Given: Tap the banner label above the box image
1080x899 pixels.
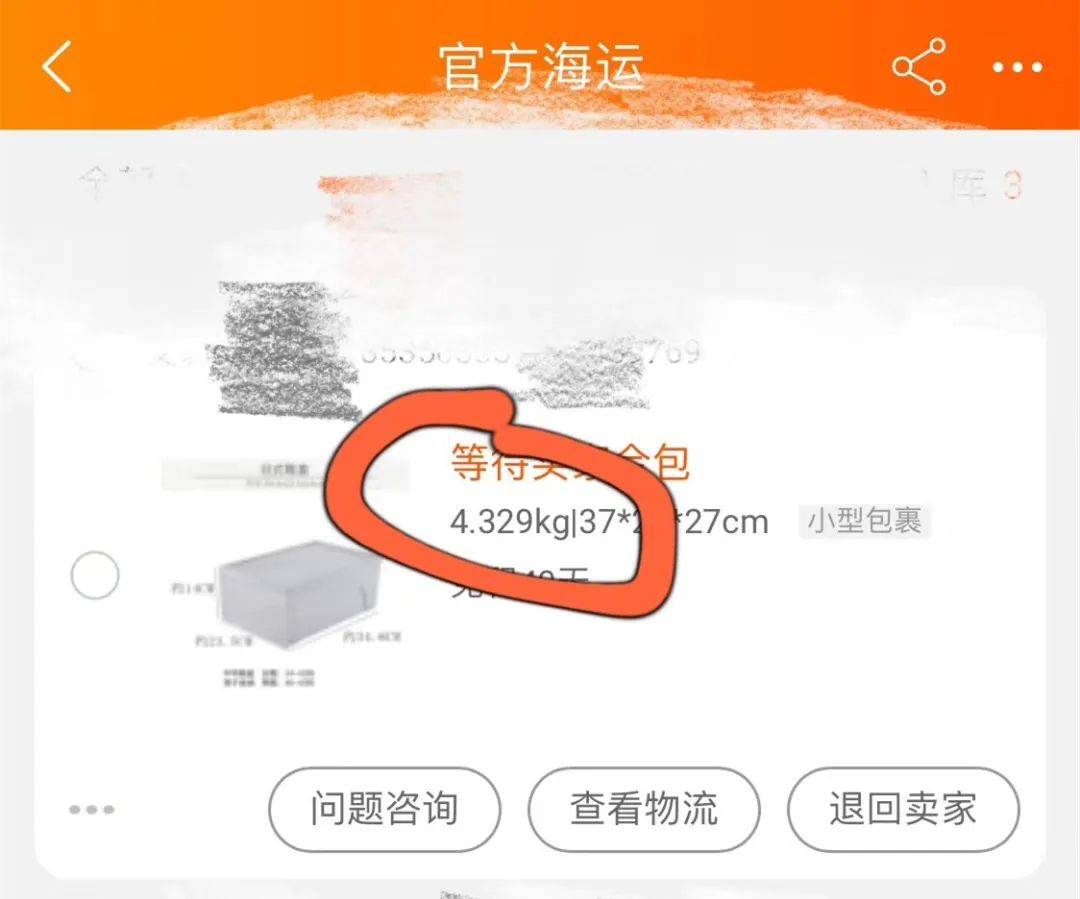Looking at the screenshot, I should [284, 474].
